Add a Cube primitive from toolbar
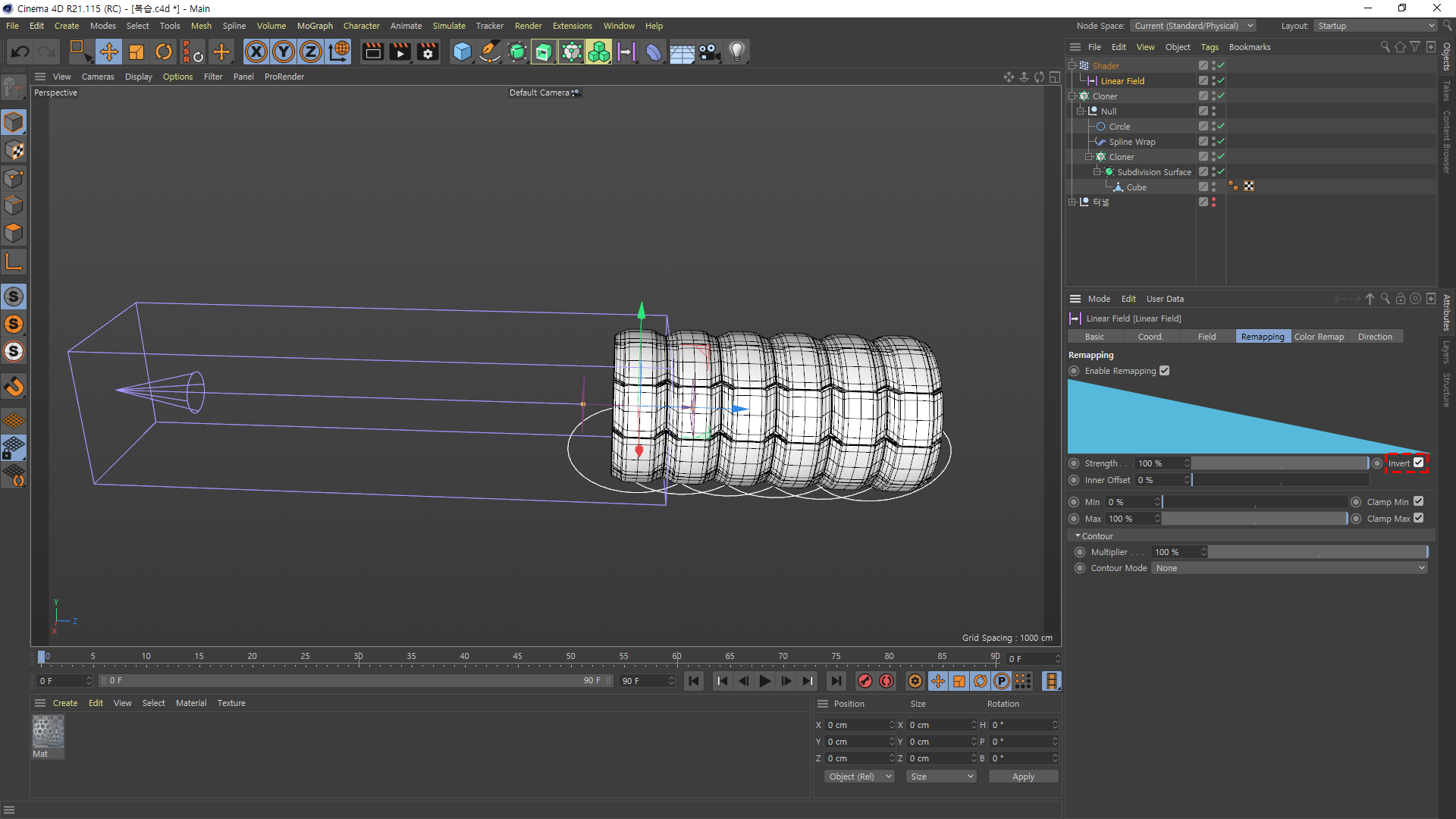 pos(462,52)
